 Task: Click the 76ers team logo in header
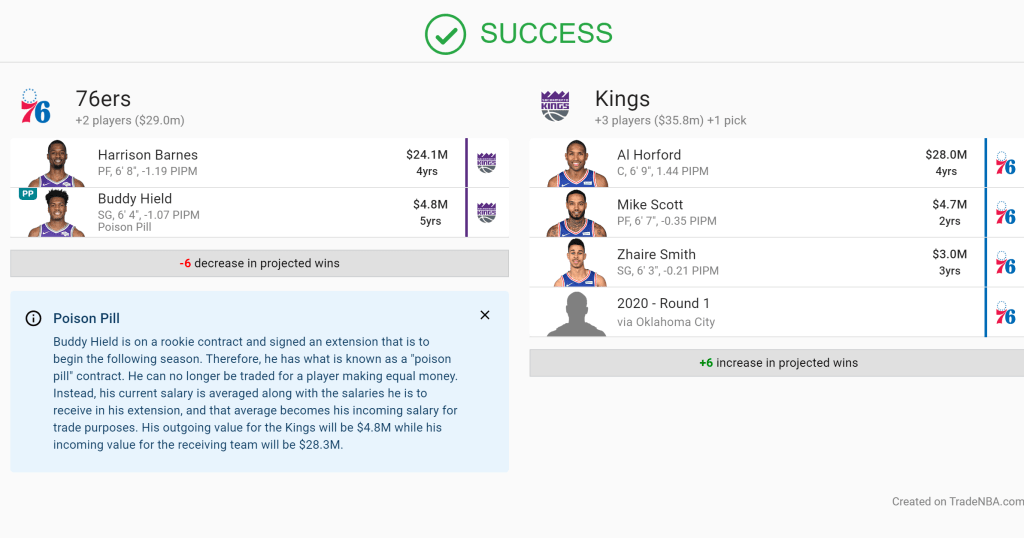(36, 107)
